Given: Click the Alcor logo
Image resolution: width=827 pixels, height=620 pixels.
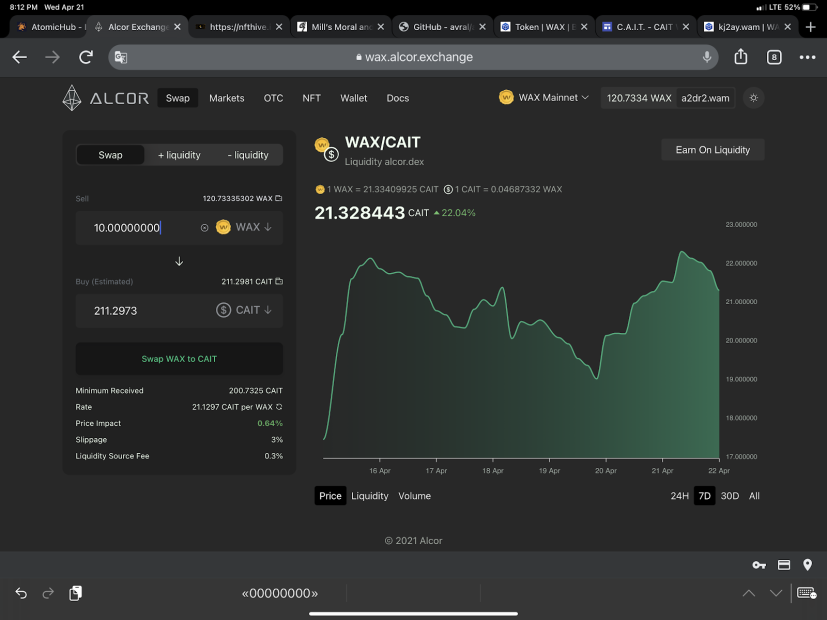Looking at the screenshot, I should [105, 98].
